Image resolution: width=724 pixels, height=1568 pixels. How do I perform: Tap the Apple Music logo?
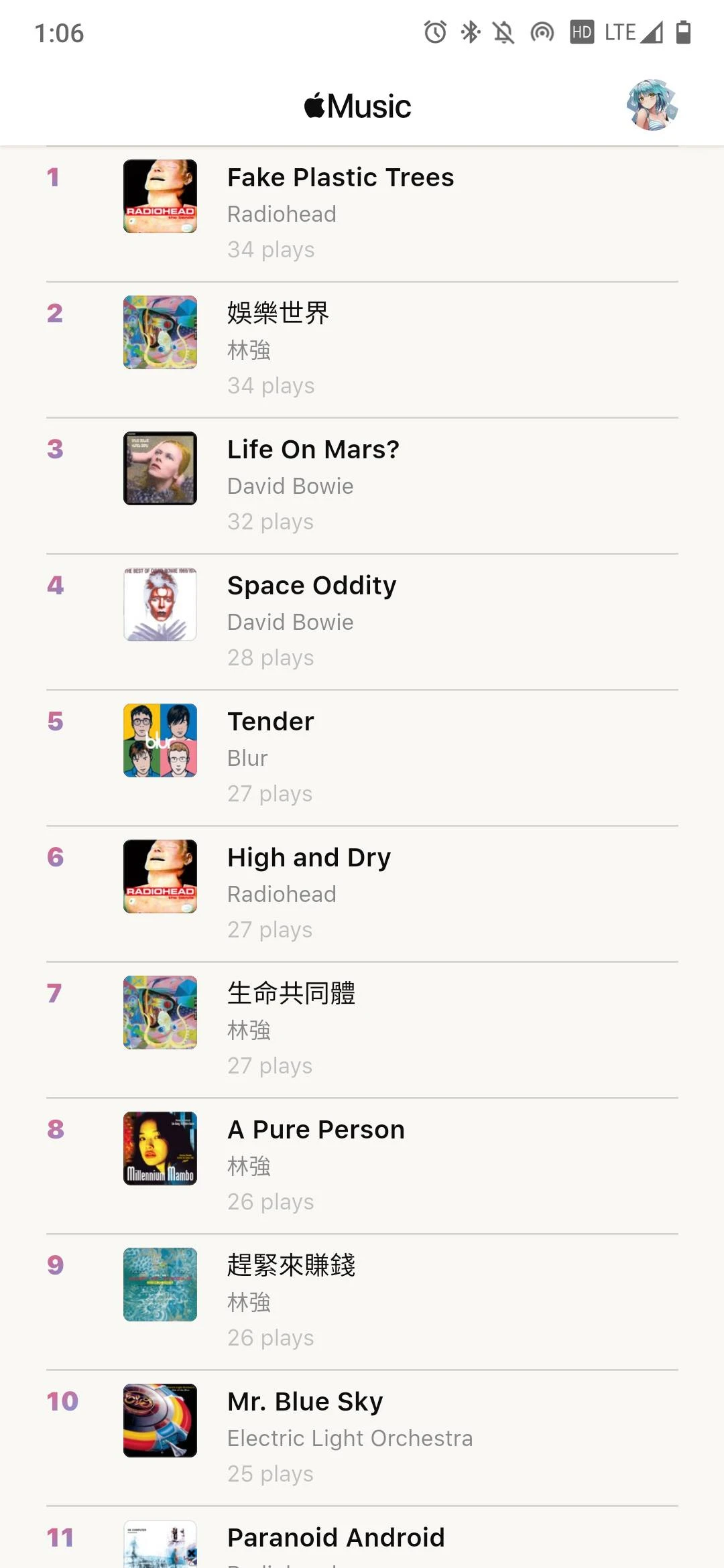[x=357, y=106]
